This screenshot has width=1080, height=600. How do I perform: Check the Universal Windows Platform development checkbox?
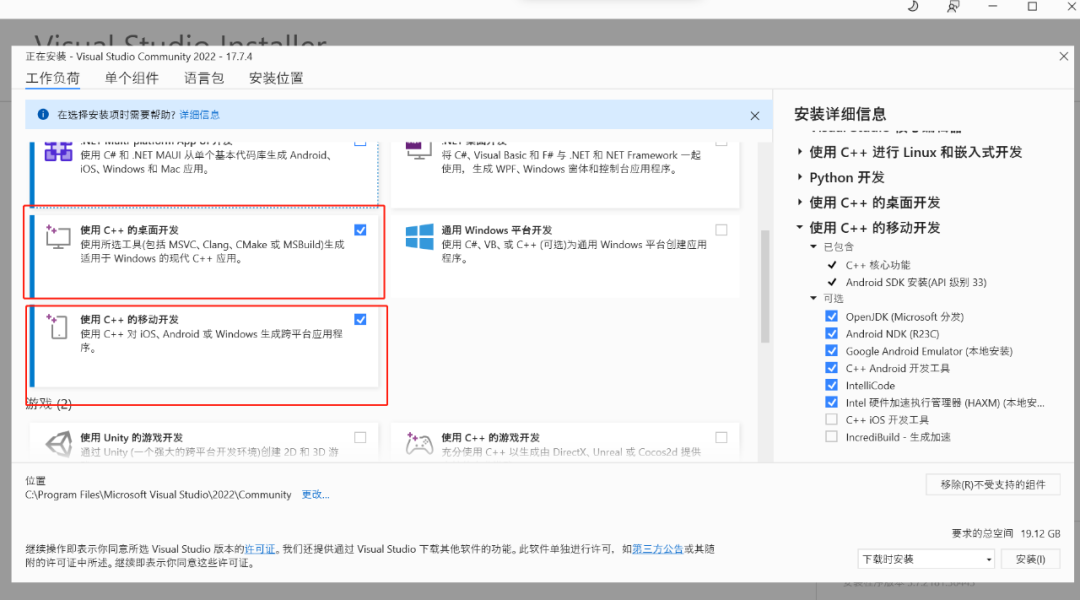(721, 230)
